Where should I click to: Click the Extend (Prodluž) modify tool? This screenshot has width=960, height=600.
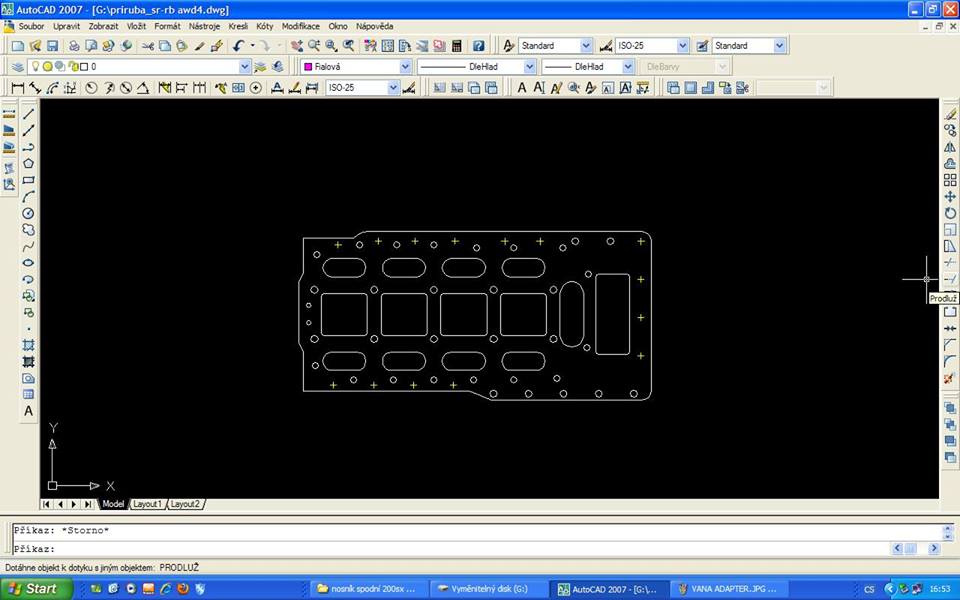tap(950, 279)
